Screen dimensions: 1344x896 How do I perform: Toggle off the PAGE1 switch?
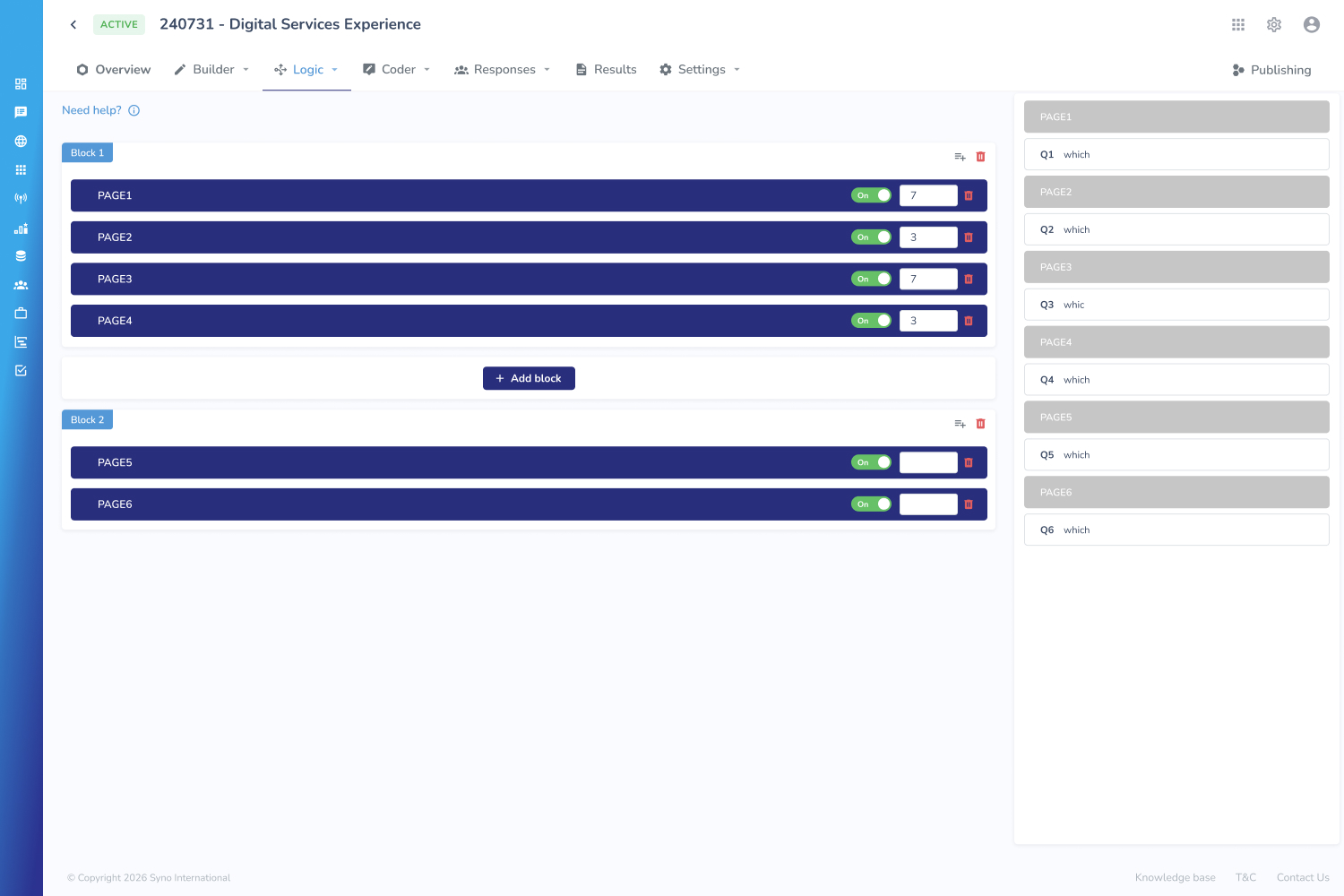(x=871, y=195)
